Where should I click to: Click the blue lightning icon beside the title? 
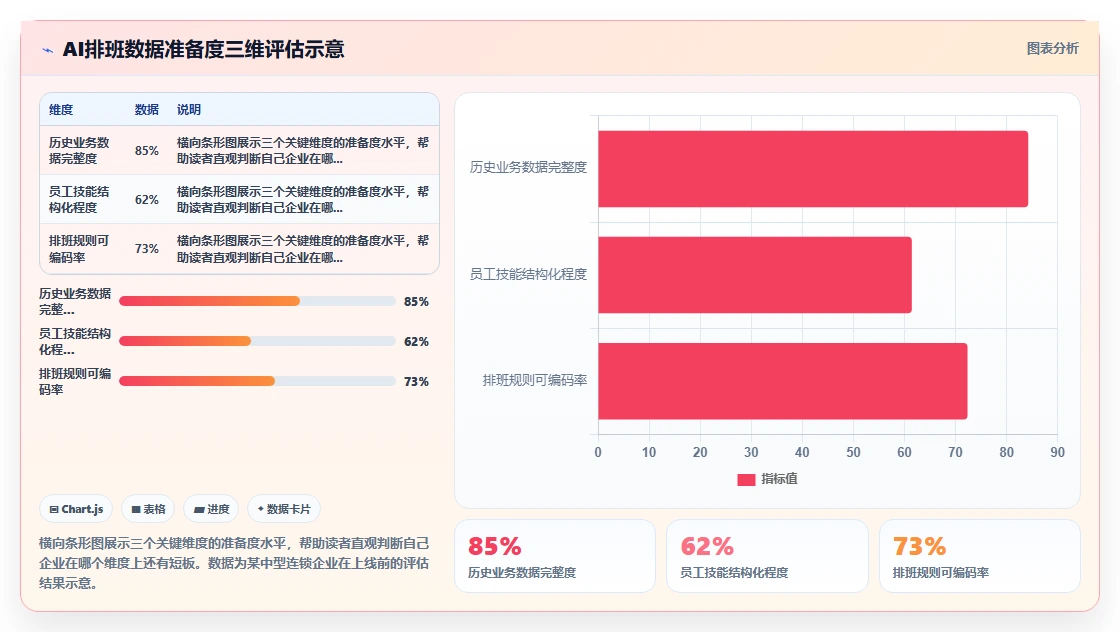[48, 50]
